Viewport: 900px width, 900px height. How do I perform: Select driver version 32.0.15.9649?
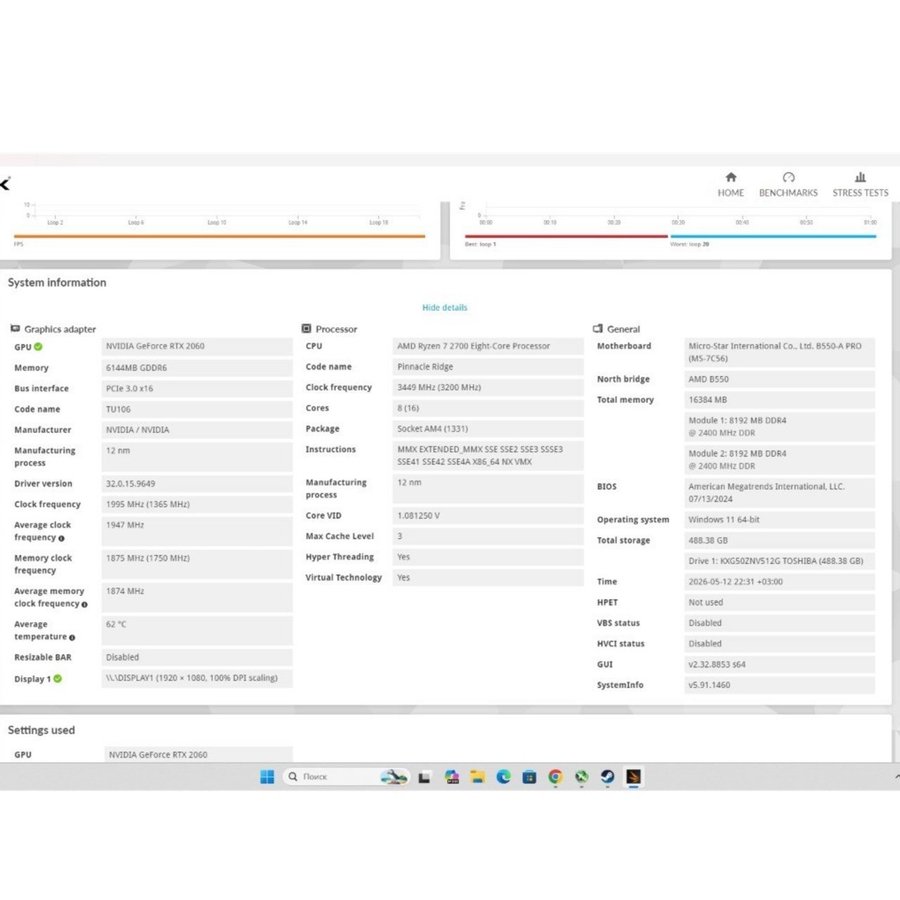click(x=197, y=484)
